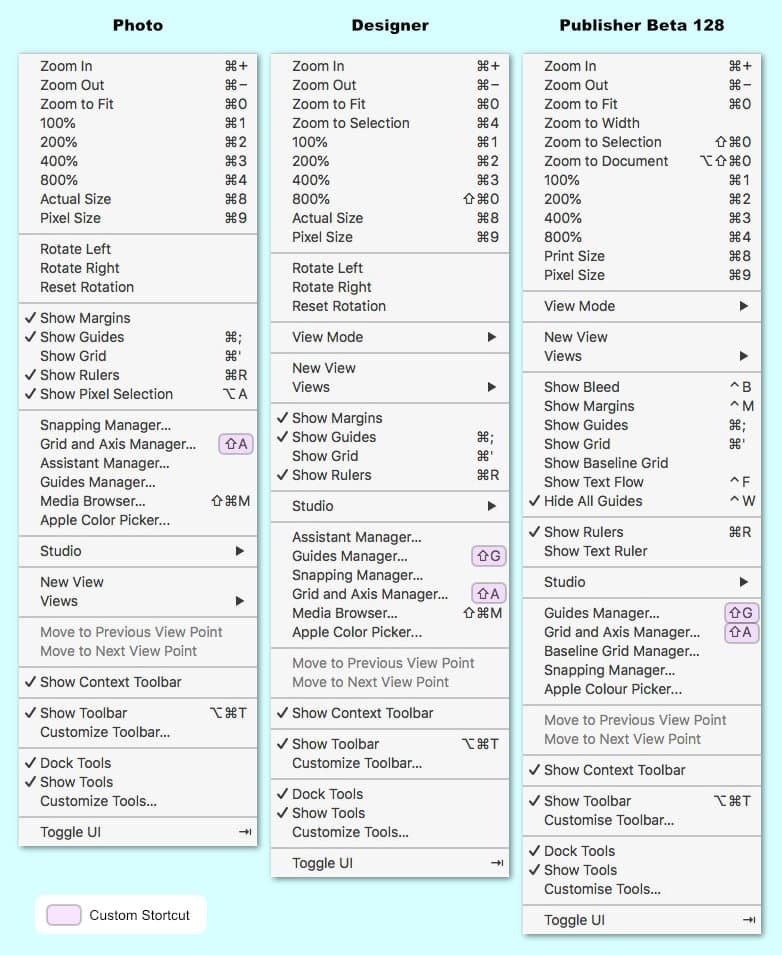Select Show Baseline Grid in Publisher menu

642,463
